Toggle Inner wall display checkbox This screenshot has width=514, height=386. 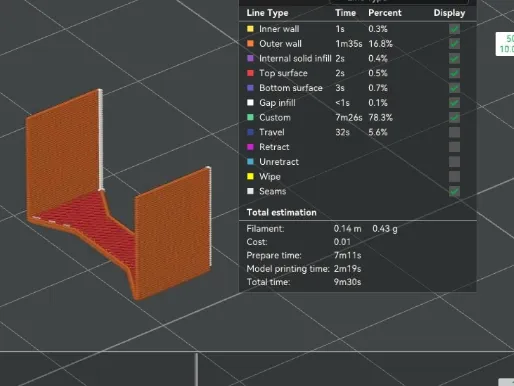point(454,29)
